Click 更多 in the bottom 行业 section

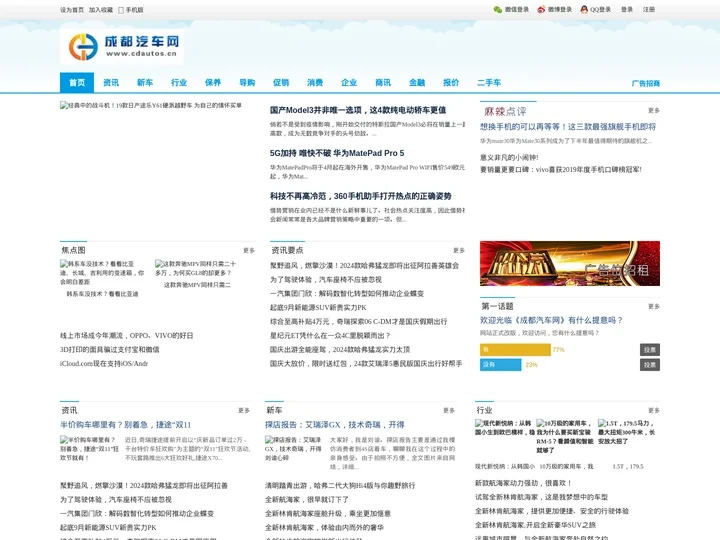click(654, 411)
